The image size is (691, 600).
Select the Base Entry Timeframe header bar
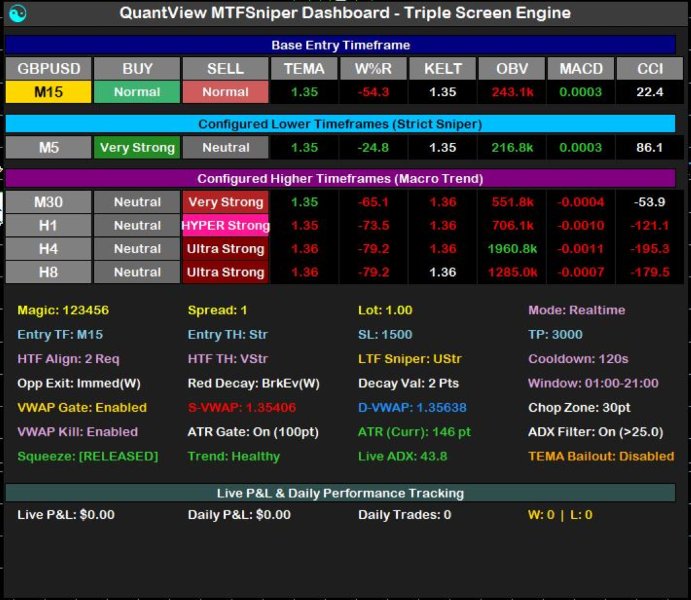340,45
